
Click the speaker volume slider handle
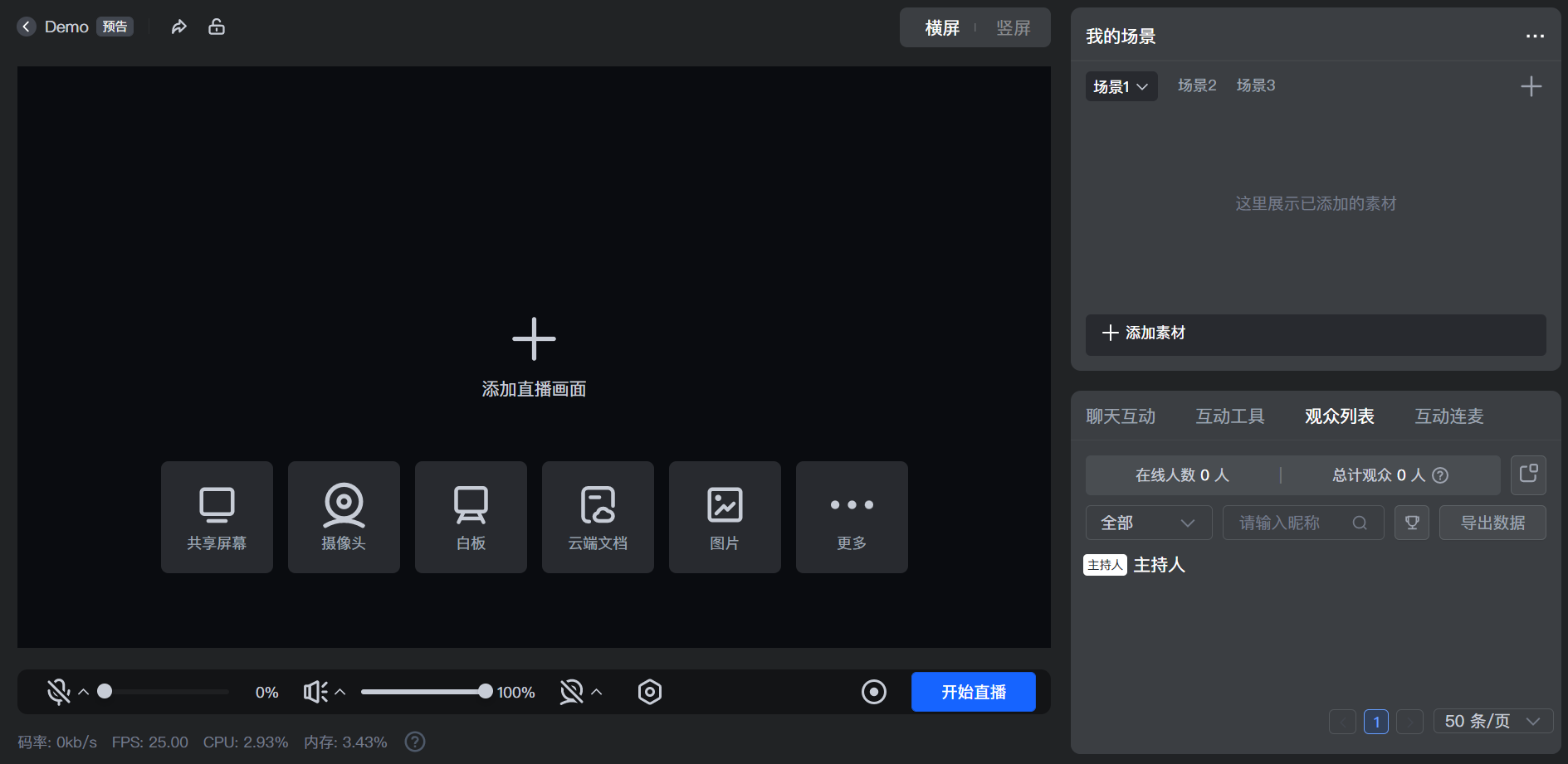[486, 692]
